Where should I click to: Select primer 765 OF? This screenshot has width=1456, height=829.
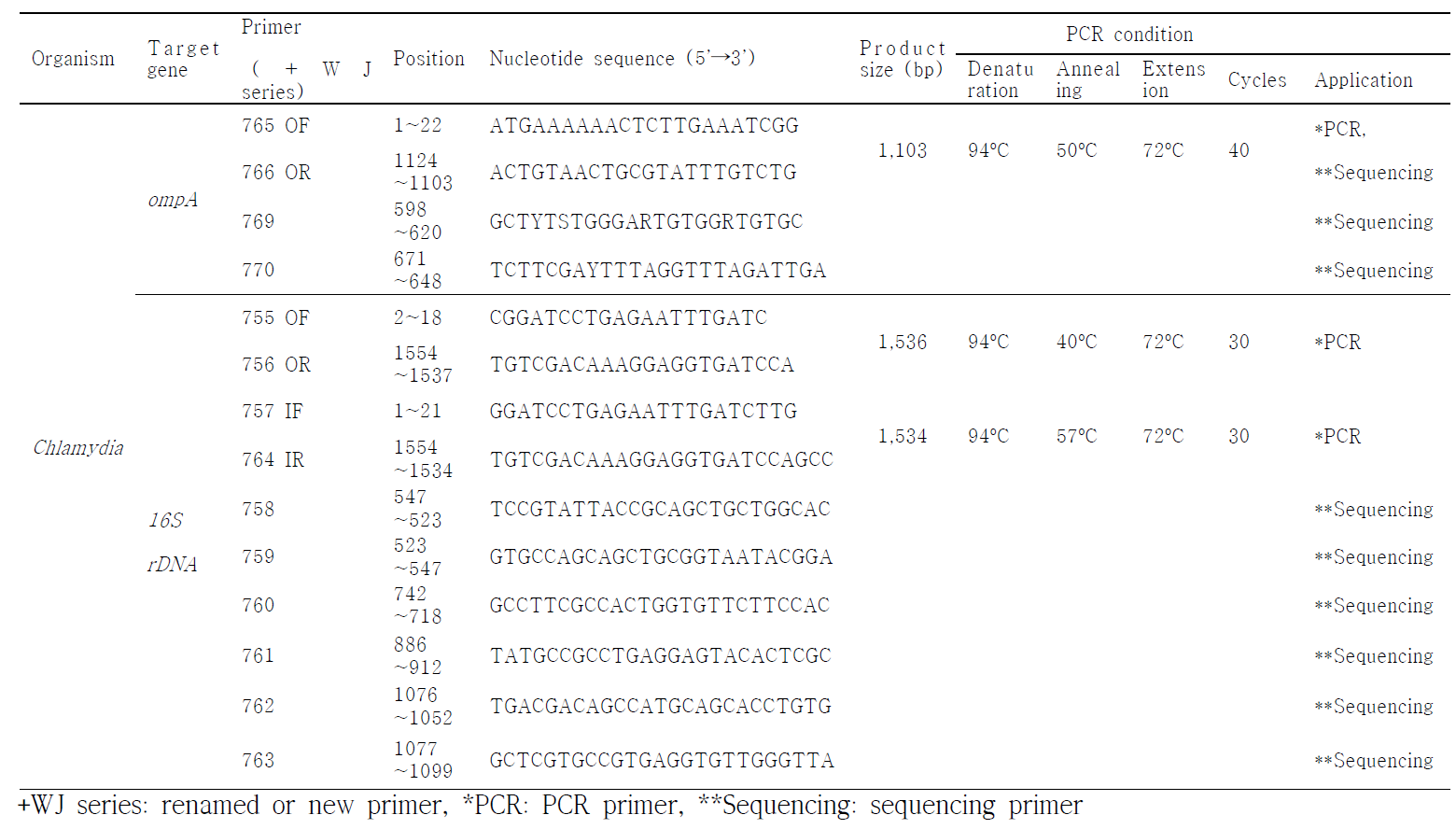275,126
